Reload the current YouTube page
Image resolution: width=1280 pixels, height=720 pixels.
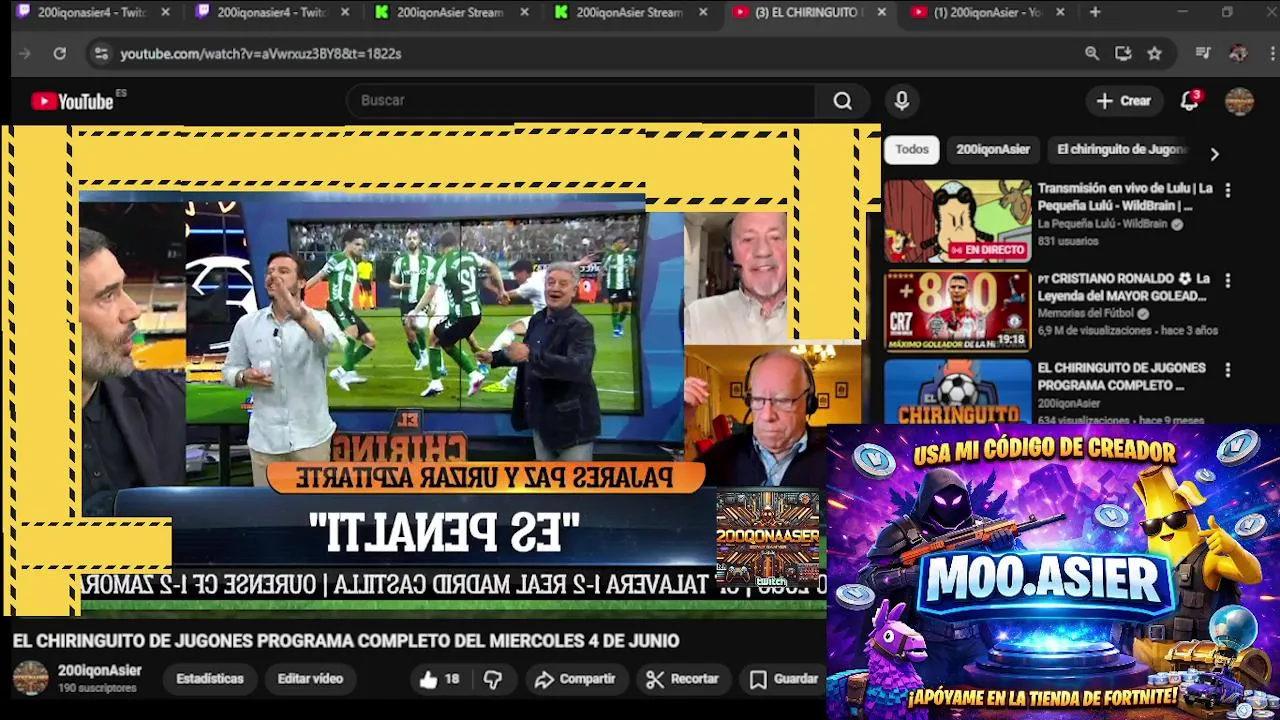(60, 54)
